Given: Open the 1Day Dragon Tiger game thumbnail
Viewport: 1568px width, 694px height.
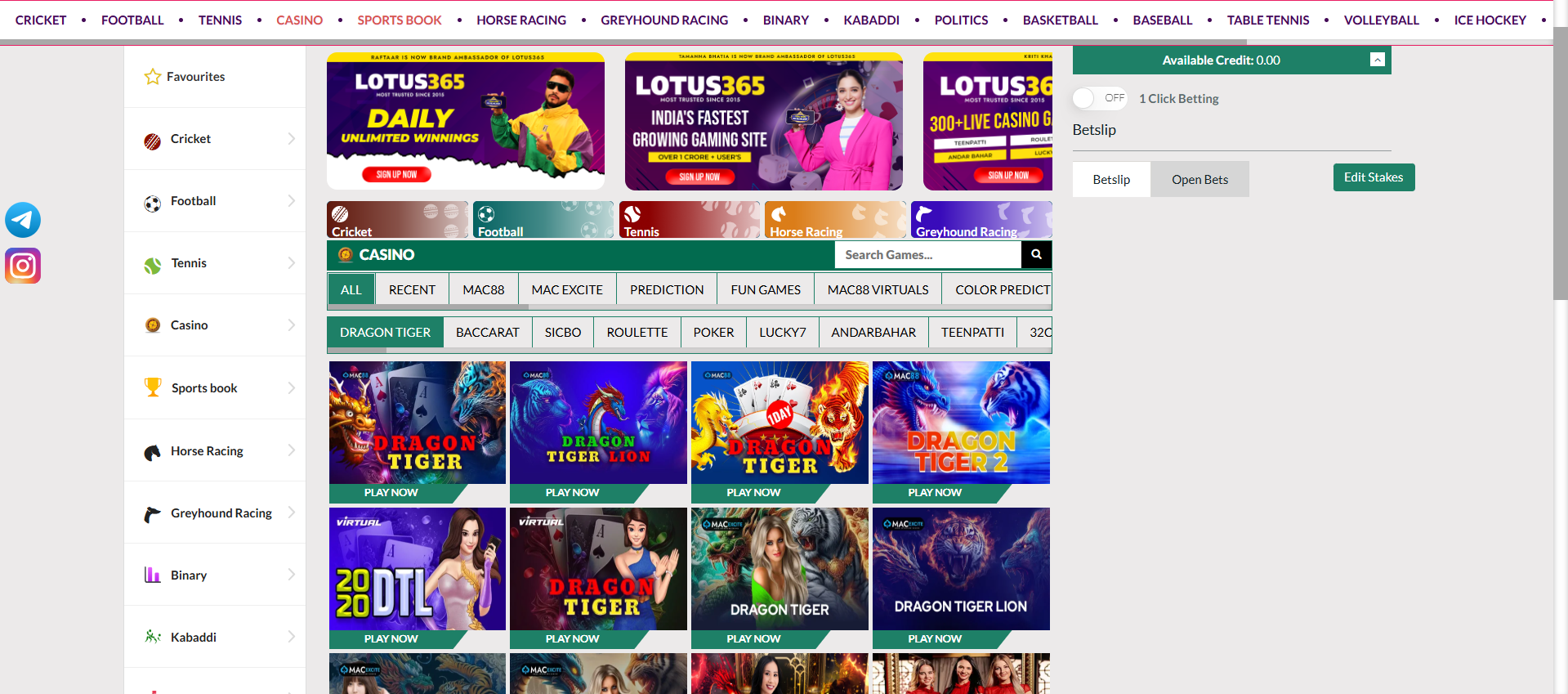Looking at the screenshot, I should pos(780,423).
